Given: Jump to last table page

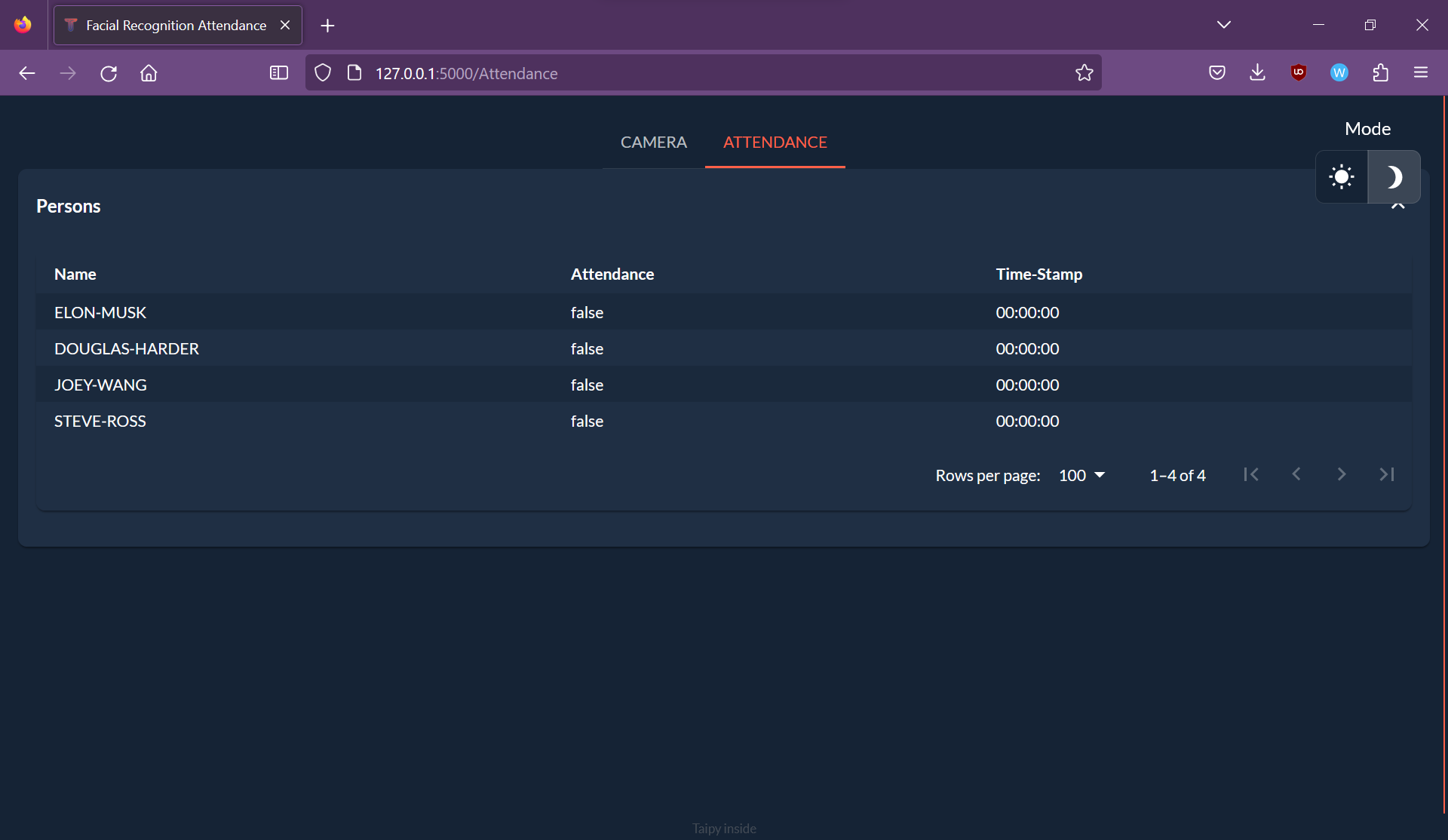Looking at the screenshot, I should pyautogui.click(x=1386, y=474).
